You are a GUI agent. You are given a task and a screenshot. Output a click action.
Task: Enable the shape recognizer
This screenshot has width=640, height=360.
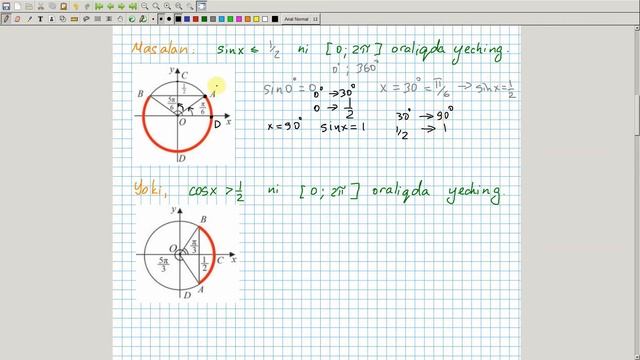[x=63, y=19]
